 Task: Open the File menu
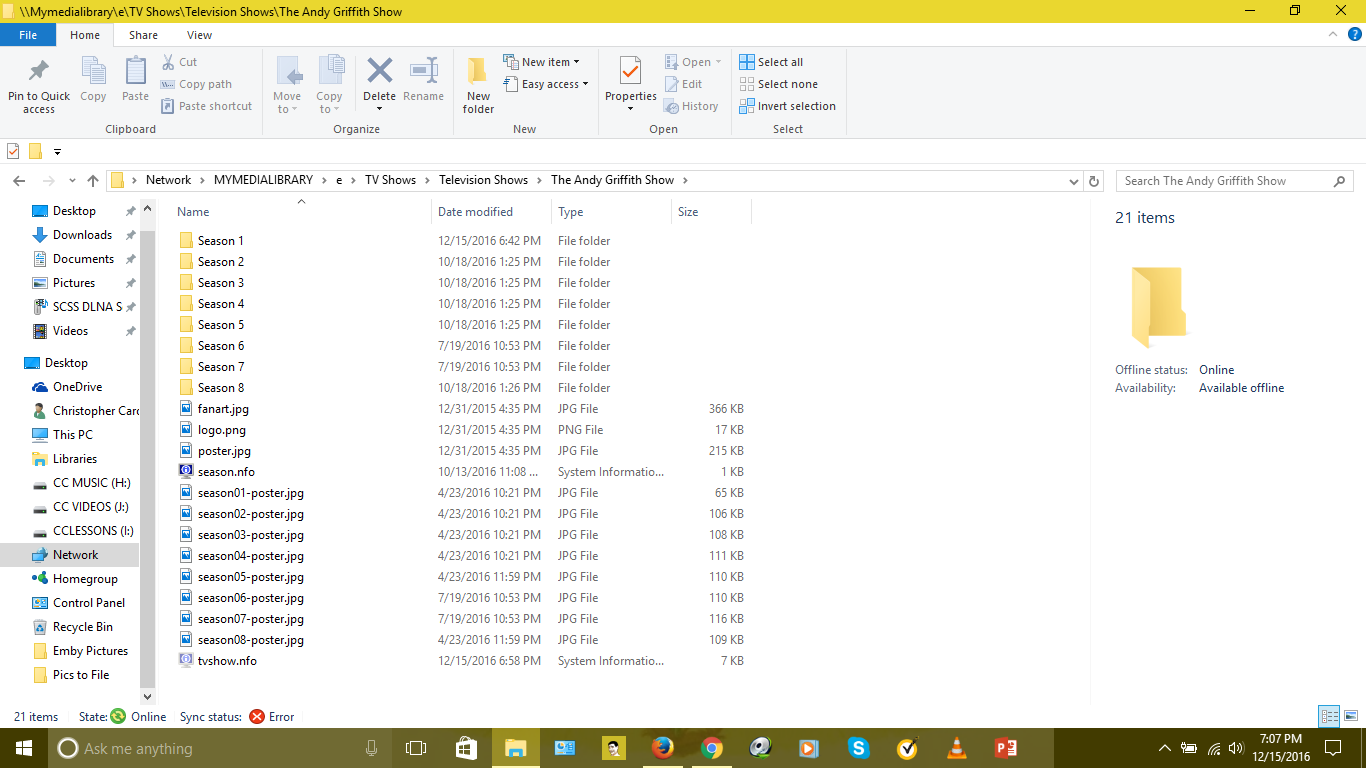point(28,34)
